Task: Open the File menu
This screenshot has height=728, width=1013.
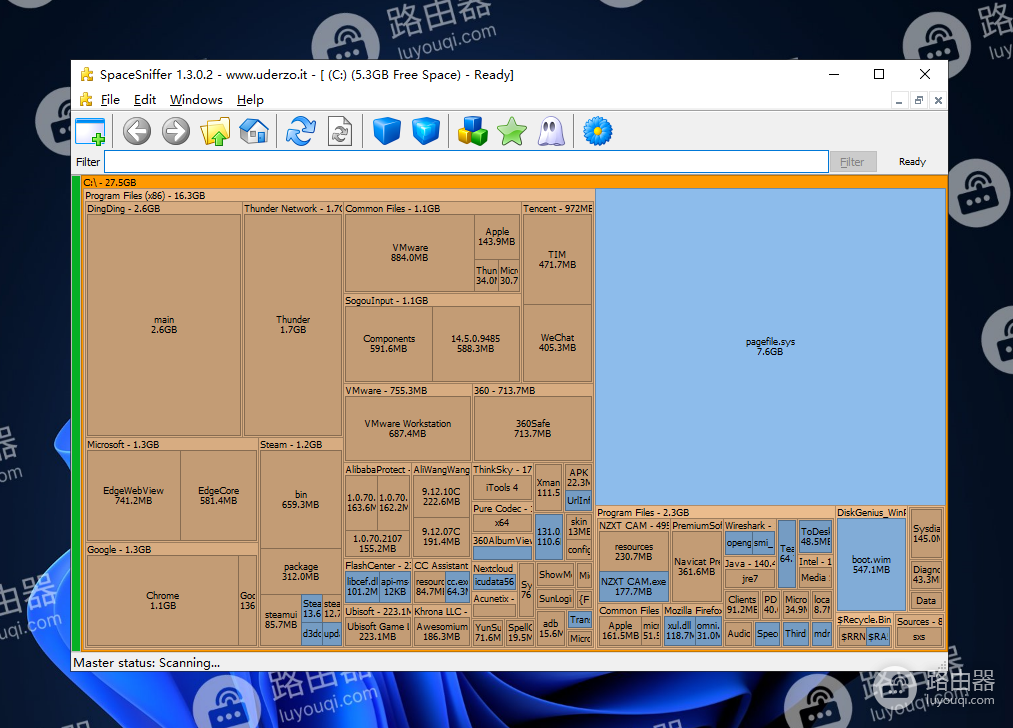Action: click(x=110, y=100)
